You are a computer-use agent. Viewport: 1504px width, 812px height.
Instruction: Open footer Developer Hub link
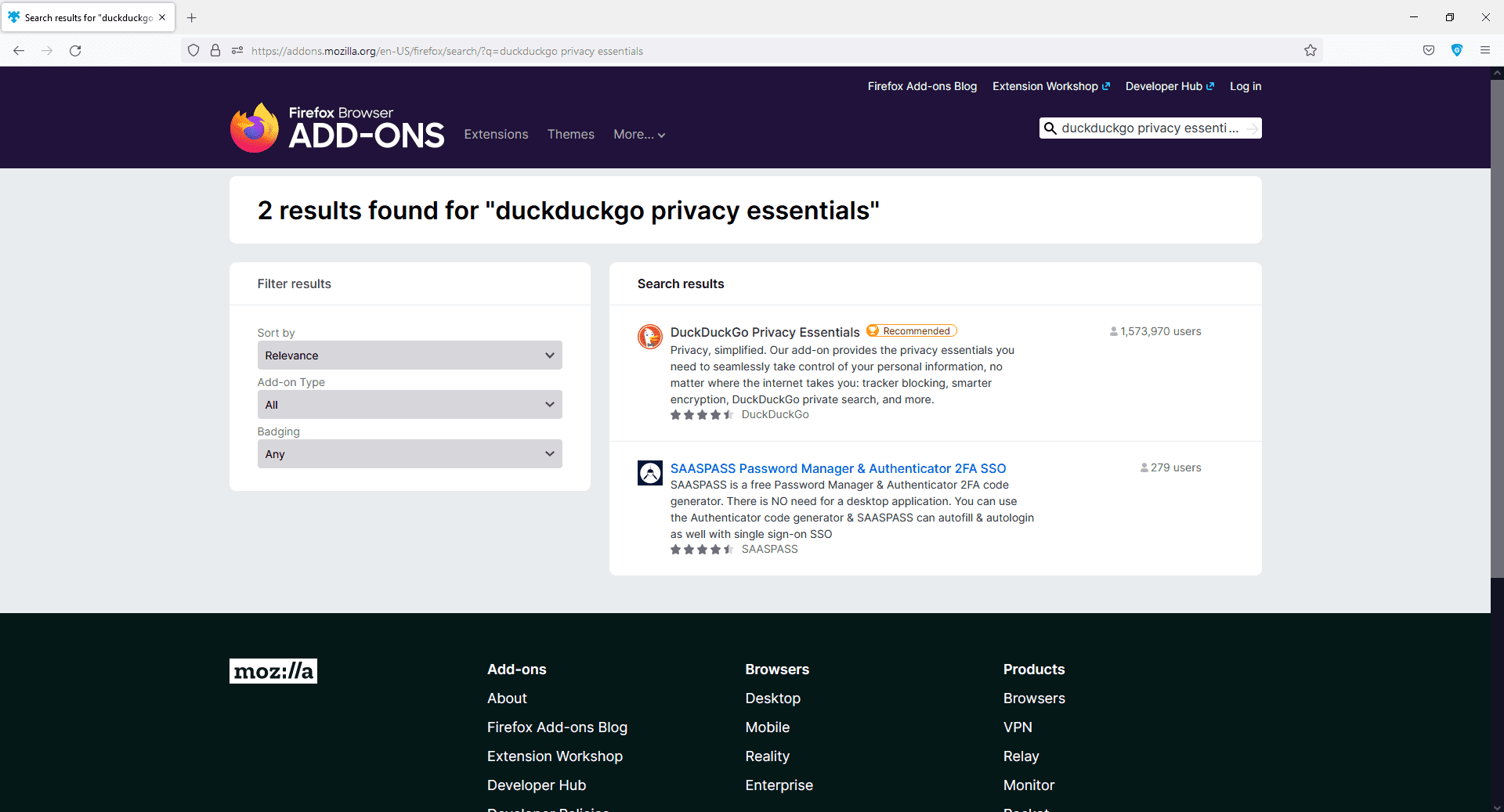pyautogui.click(x=537, y=785)
